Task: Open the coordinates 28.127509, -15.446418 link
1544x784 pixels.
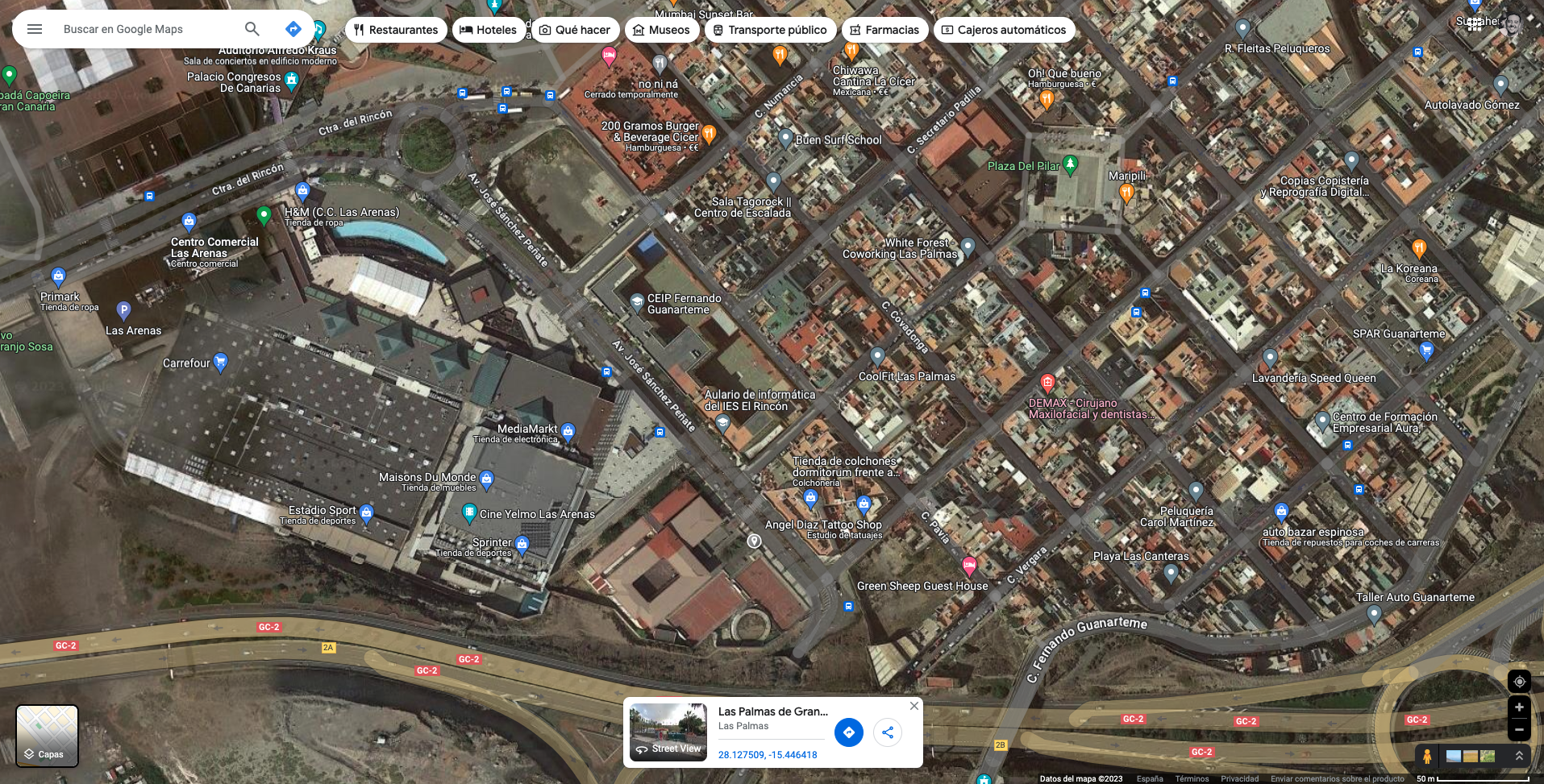Action: (768, 755)
